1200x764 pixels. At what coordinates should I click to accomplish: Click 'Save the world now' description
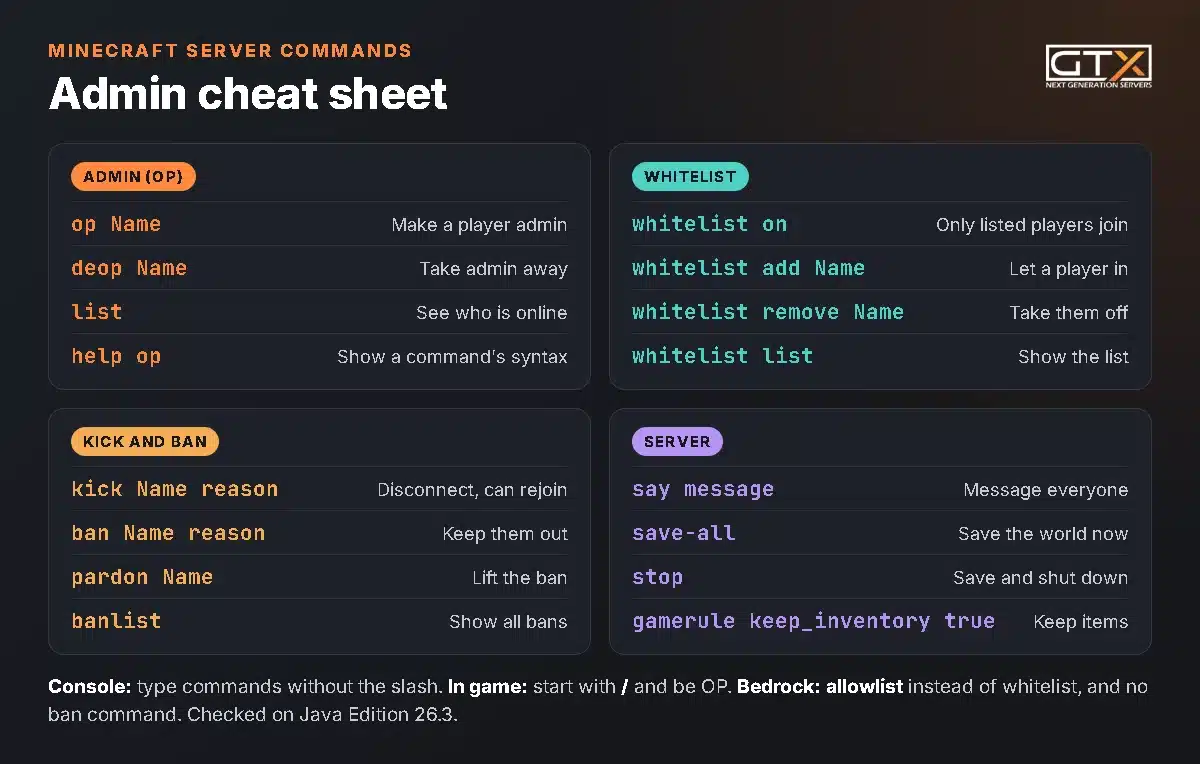click(x=1043, y=534)
